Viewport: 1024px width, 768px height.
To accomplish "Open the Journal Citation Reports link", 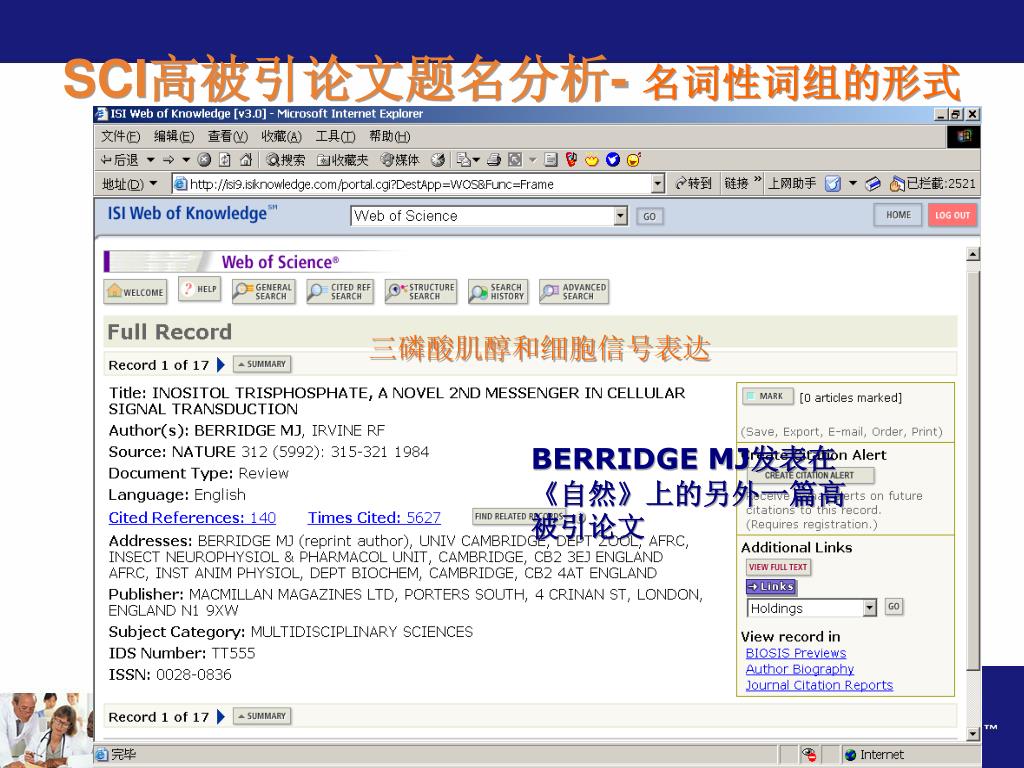I will [819, 685].
